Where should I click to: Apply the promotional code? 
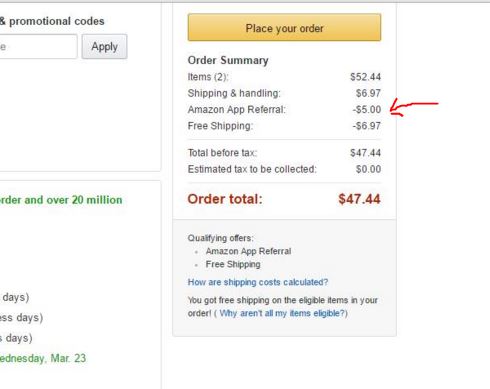(104, 47)
